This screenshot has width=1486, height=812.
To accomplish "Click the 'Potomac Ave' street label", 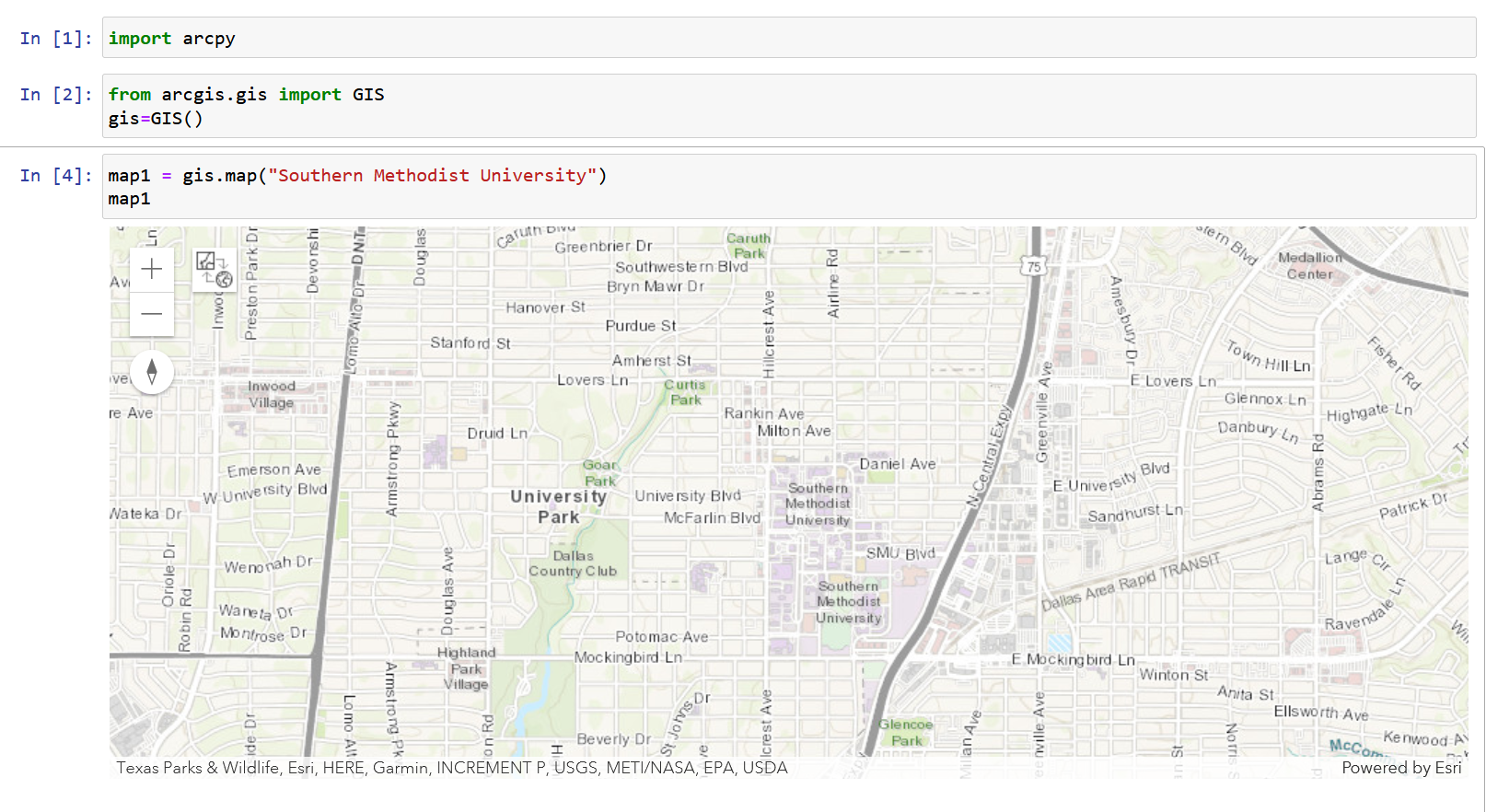I will tap(662, 637).
